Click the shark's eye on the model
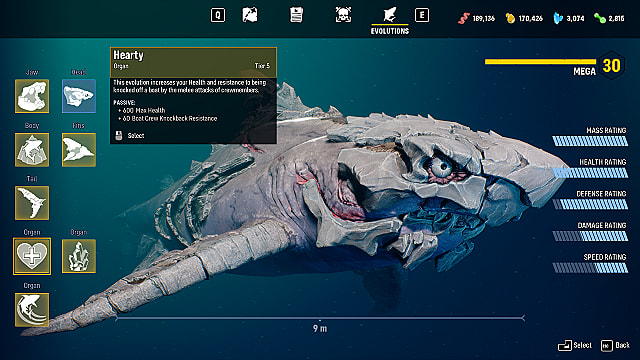Screen dimensions: 640x360 pyautogui.click(x=442, y=167)
